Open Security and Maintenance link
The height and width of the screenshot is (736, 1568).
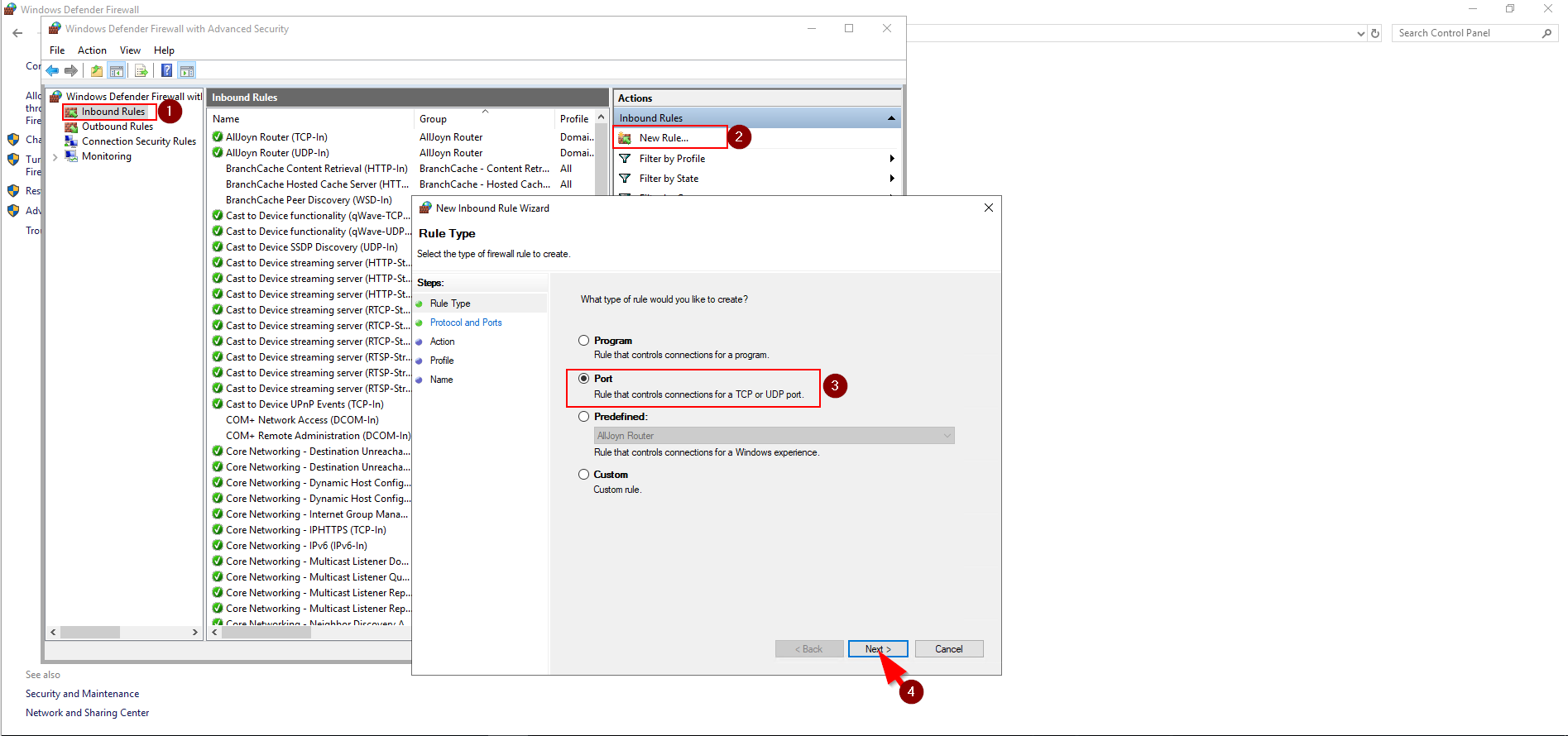pyautogui.click(x=82, y=694)
